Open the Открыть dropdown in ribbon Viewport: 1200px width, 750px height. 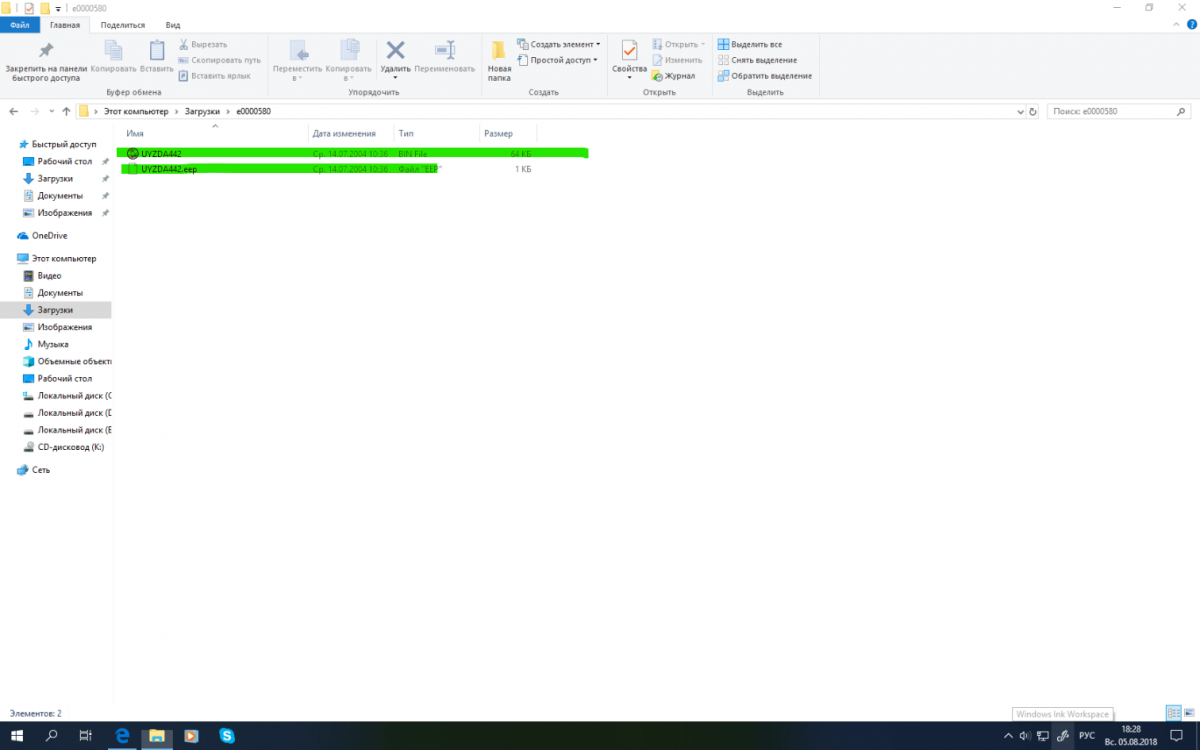click(x=679, y=44)
